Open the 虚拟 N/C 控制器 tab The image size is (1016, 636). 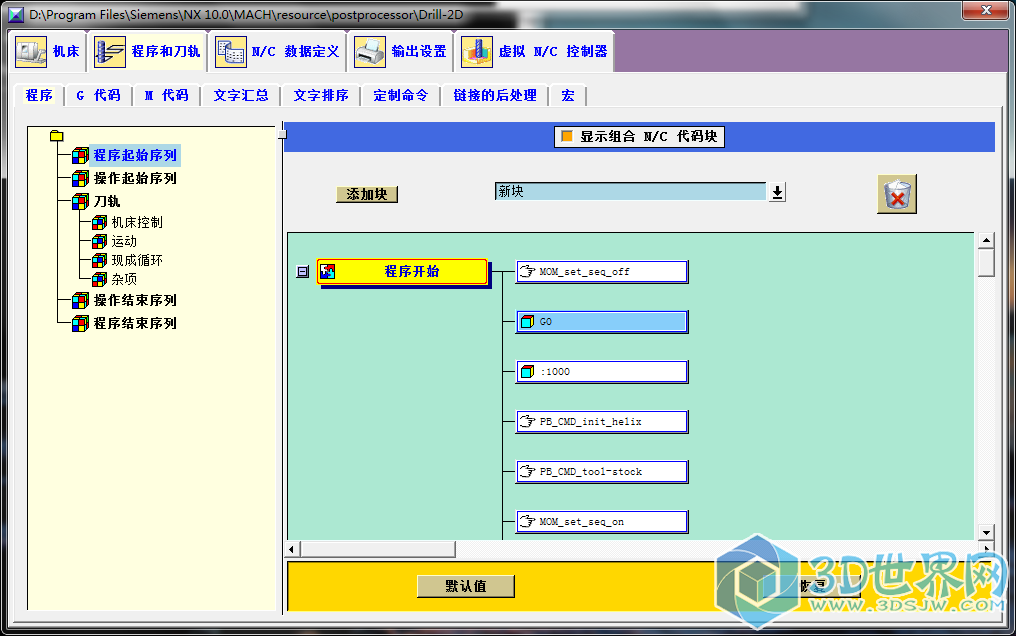[535, 51]
